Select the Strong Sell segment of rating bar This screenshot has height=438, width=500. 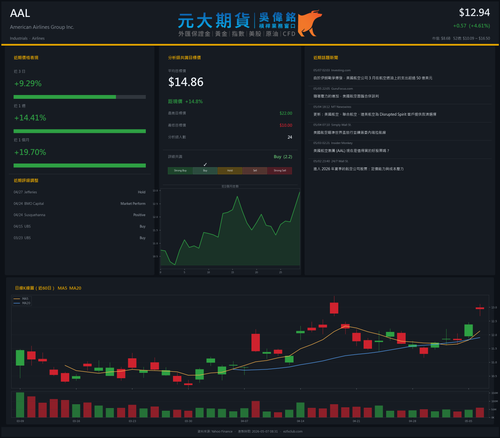(x=280, y=171)
